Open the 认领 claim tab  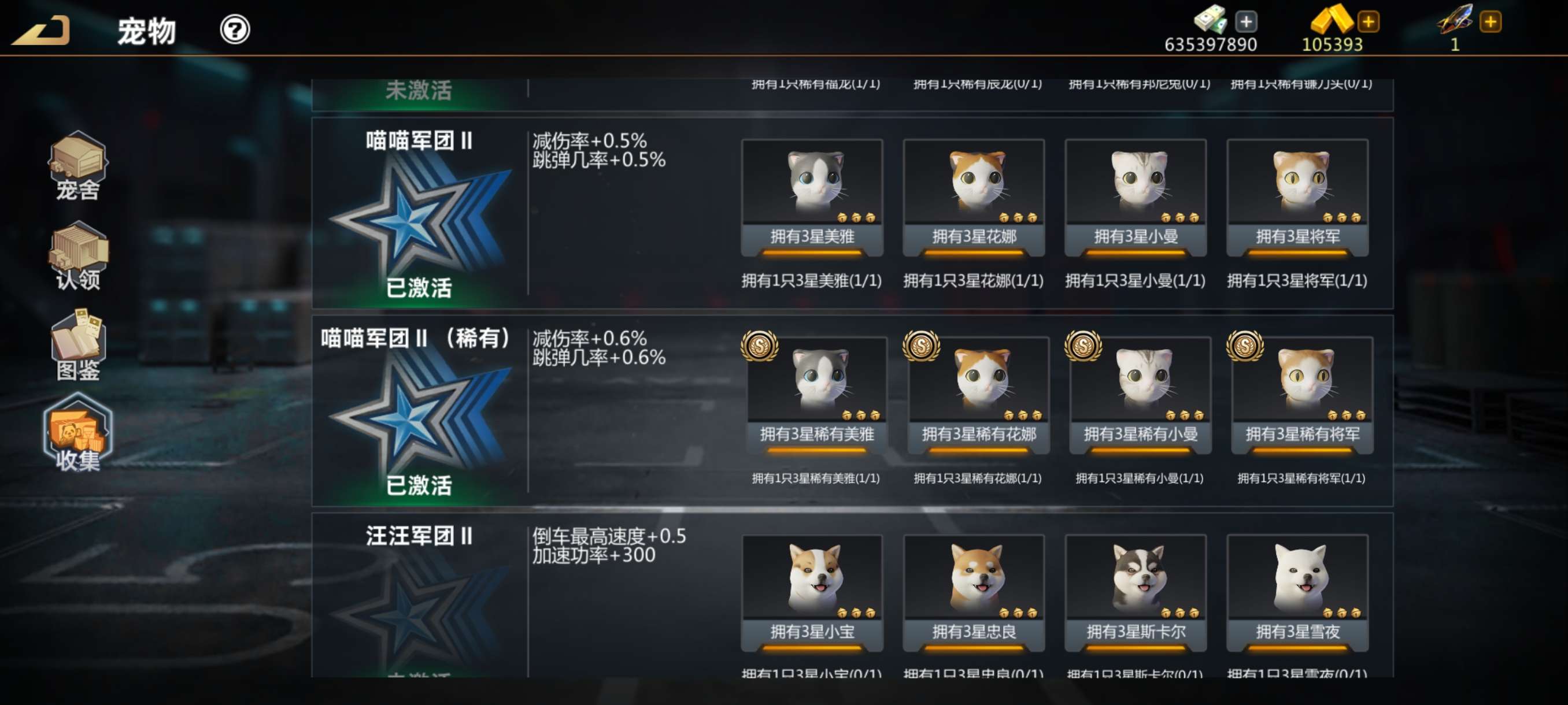[x=78, y=255]
